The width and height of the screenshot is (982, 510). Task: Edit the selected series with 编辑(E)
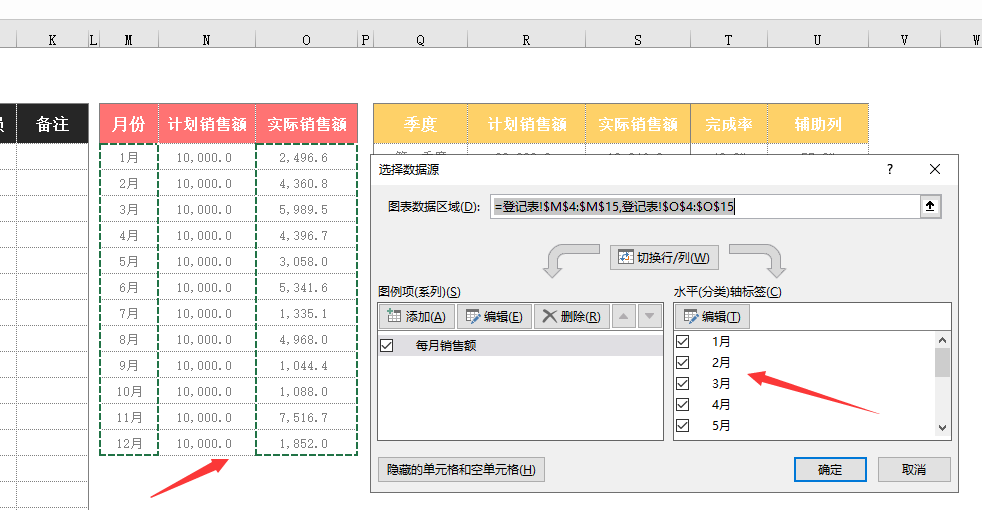click(494, 316)
